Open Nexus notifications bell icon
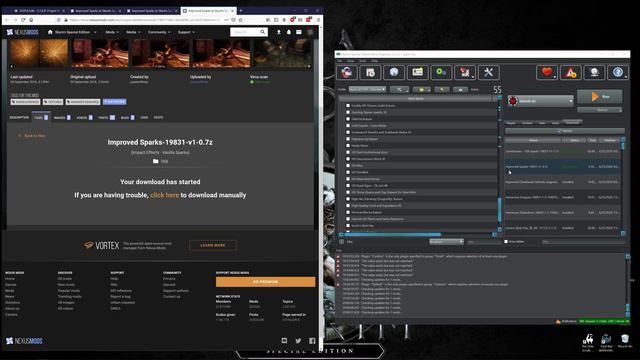 coord(289,32)
